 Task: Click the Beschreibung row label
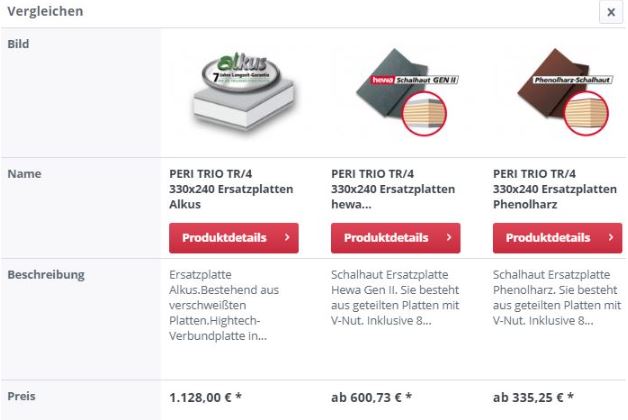click(45, 273)
